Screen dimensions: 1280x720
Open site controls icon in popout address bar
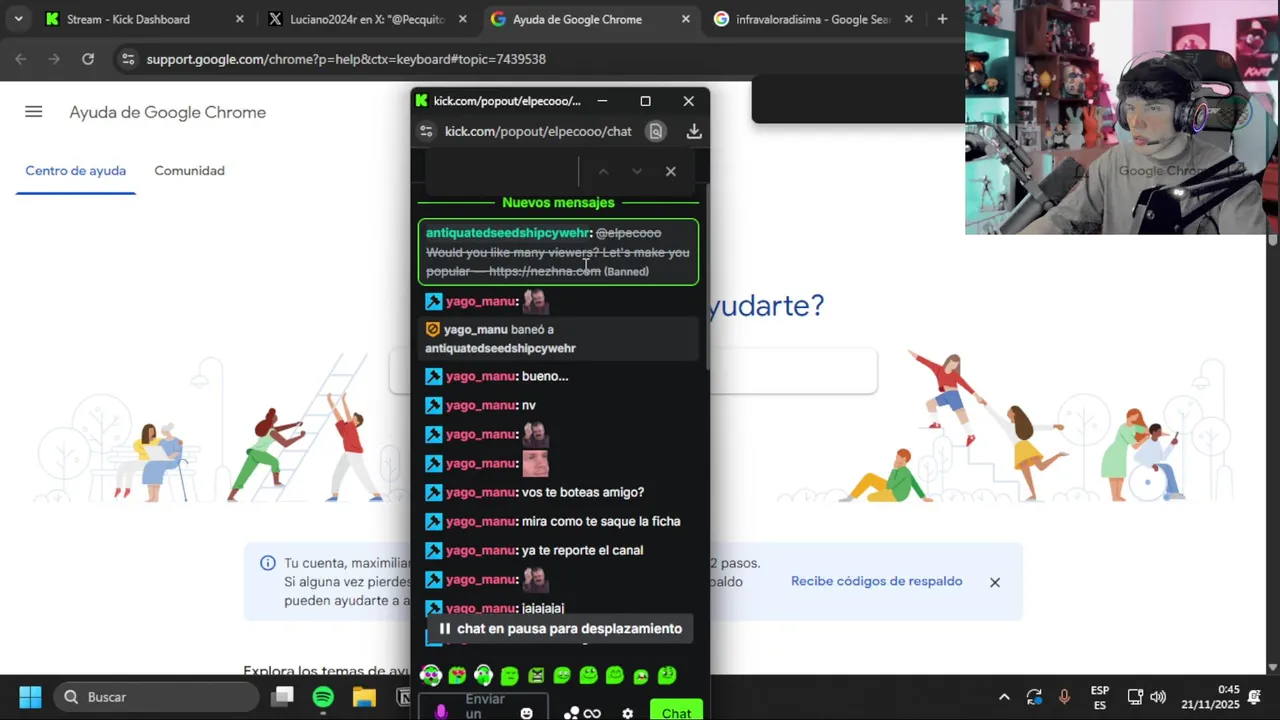coord(426,131)
